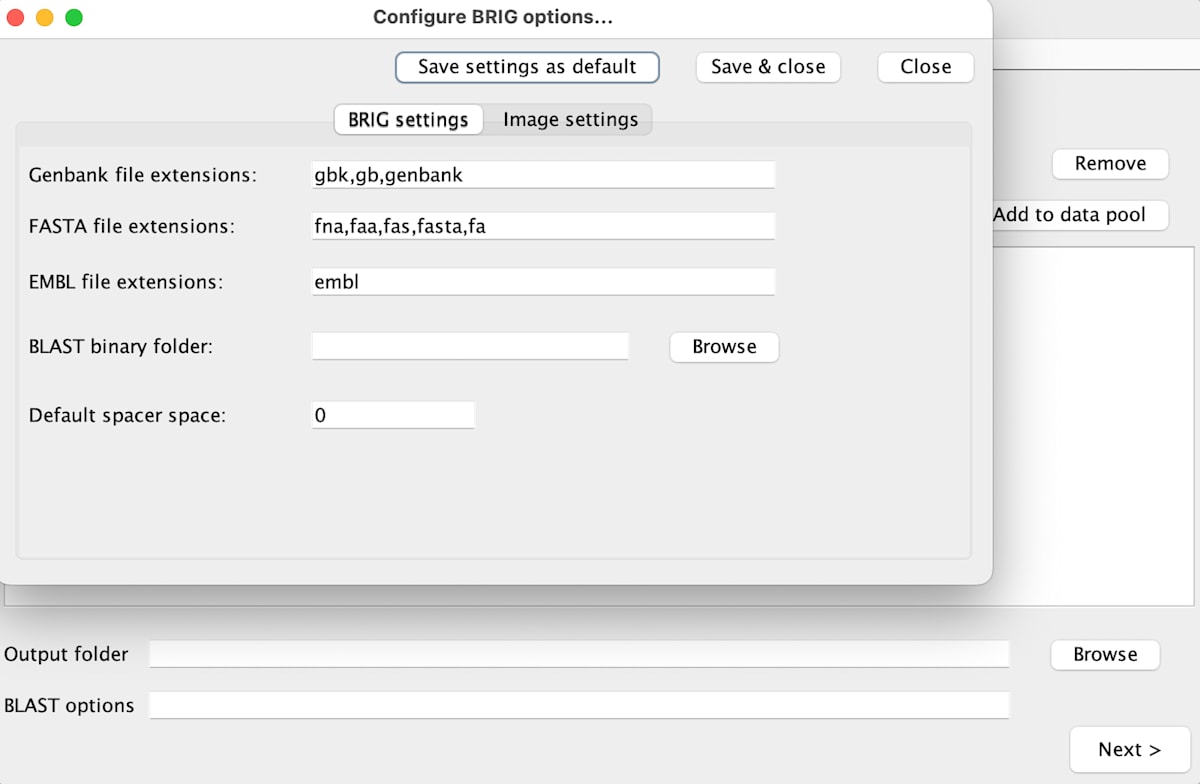Edit the EMBL file extensions field
This screenshot has width=1200, height=784.
543,282
